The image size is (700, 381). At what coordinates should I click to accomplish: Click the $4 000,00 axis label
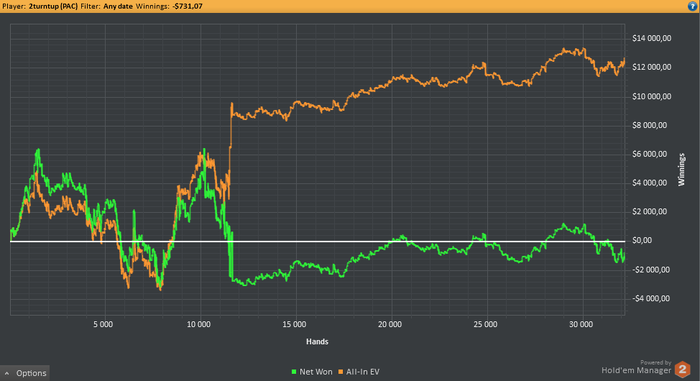click(x=650, y=183)
